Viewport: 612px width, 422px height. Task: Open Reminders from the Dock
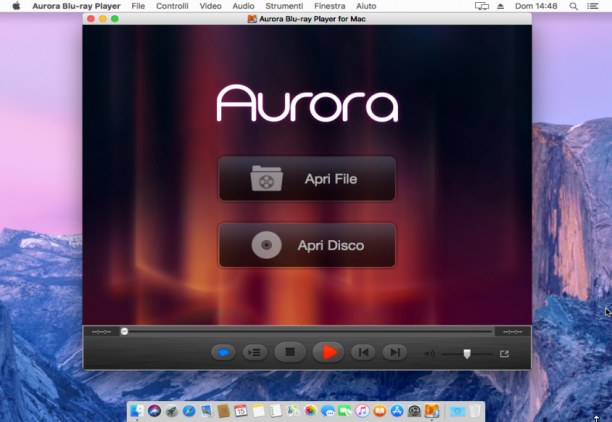276,411
